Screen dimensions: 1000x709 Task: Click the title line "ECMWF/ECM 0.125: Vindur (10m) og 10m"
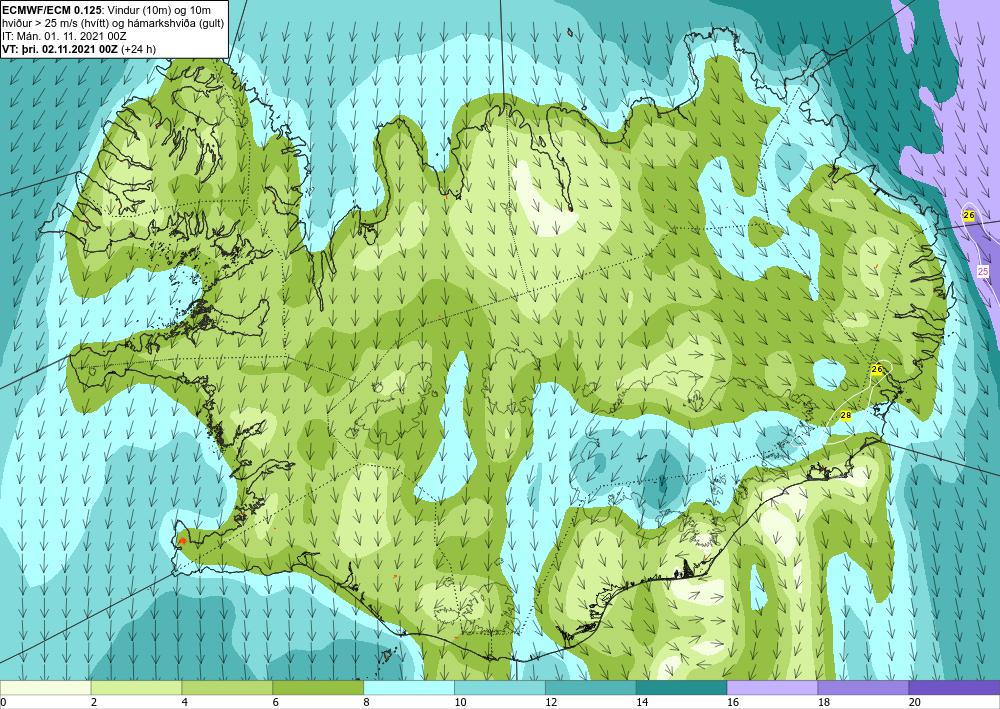click(107, 9)
